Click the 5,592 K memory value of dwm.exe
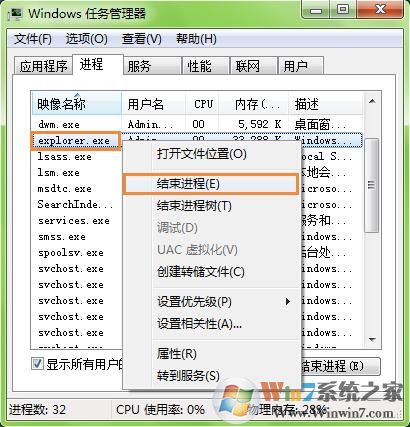The image size is (410, 427). [x=260, y=124]
